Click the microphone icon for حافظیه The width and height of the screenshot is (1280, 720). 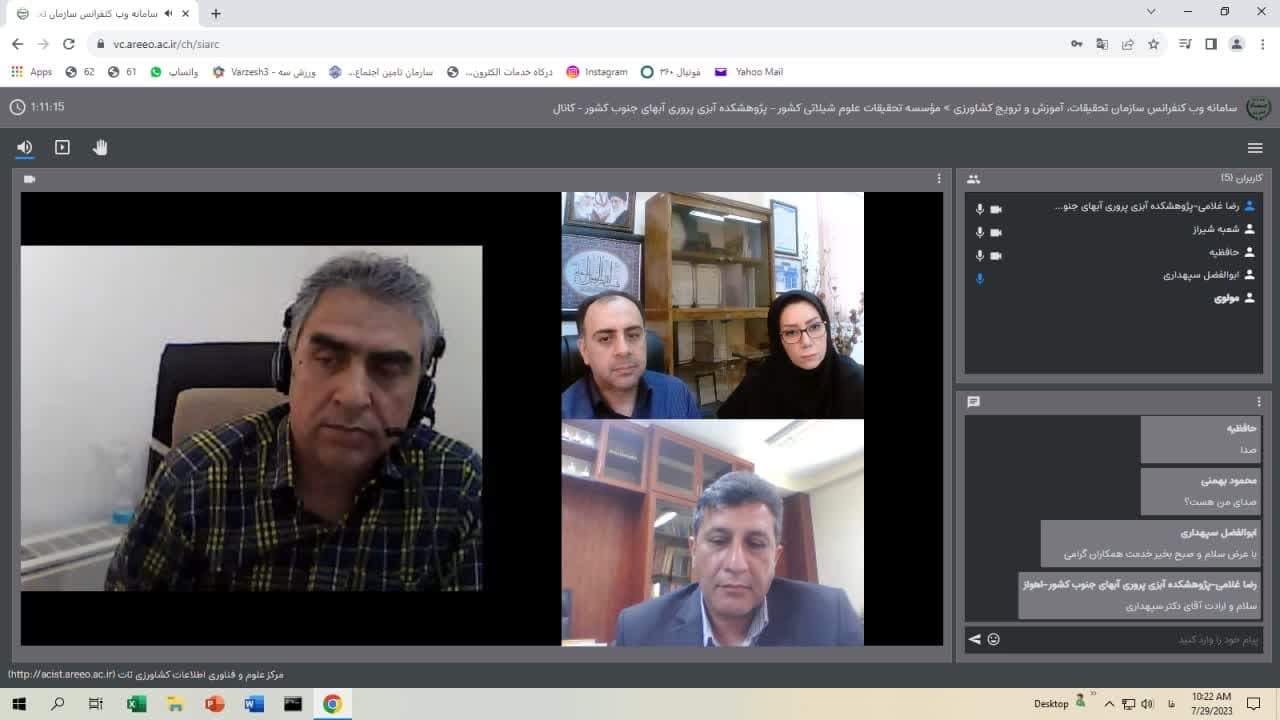click(x=980, y=255)
